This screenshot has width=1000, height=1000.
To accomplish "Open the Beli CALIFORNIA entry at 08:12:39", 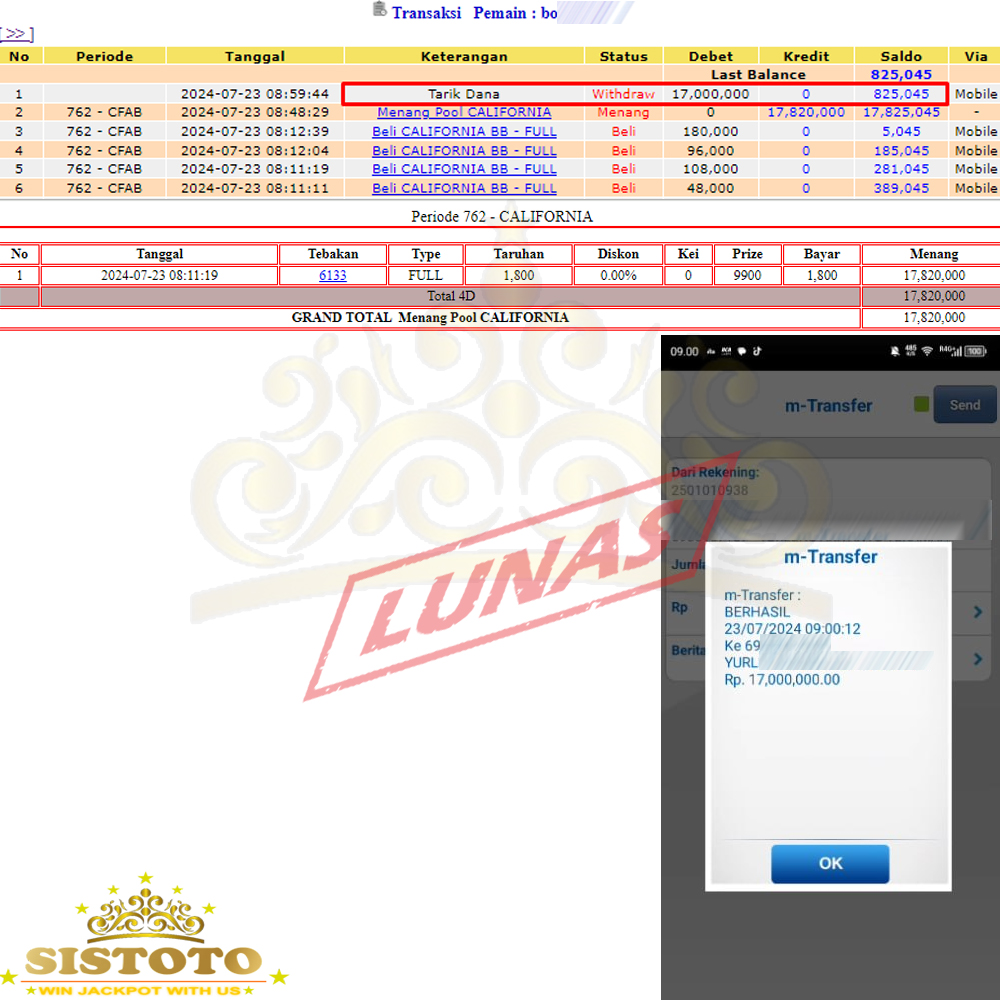I will [464, 131].
